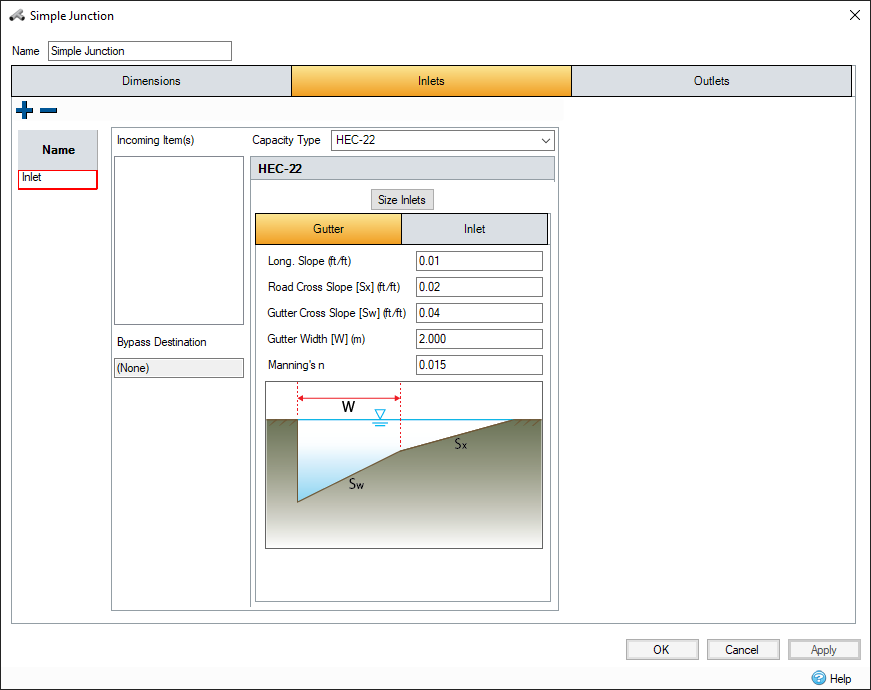Select the Inlet row in Name list
The image size is (871, 690).
(x=58, y=179)
